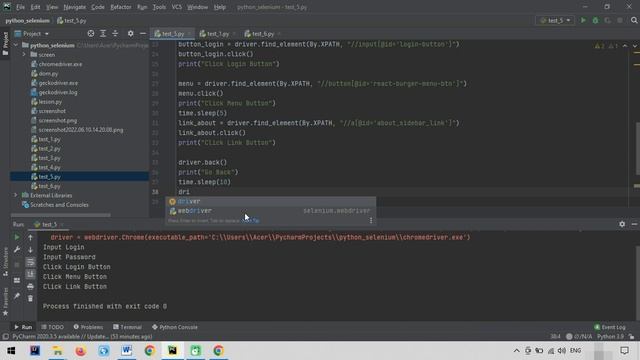Viewport: 640px width, 360px height.
Task: Open chromedriver.exe in project tree
Action: tap(60, 64)
